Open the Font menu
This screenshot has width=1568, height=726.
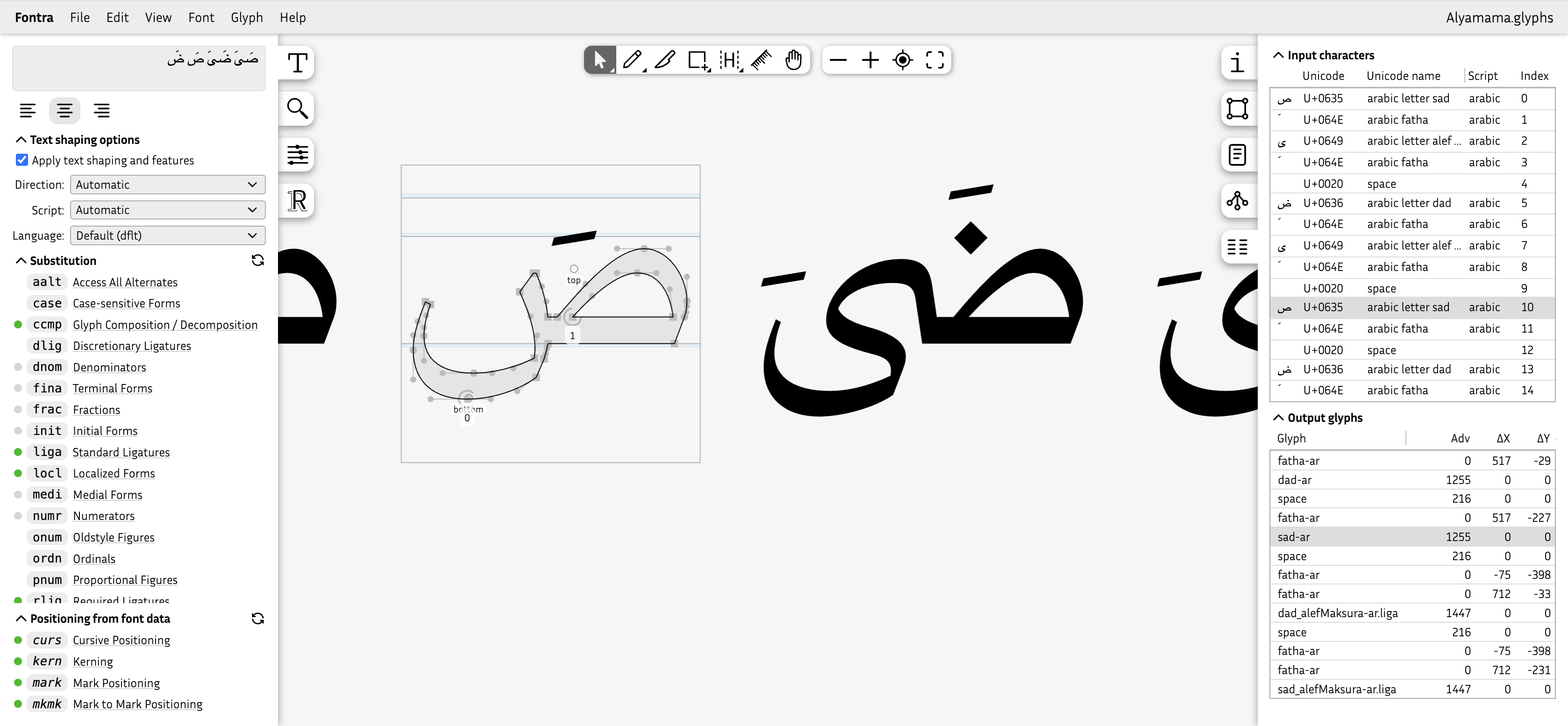pyautogui.click(x=201, y=17)
